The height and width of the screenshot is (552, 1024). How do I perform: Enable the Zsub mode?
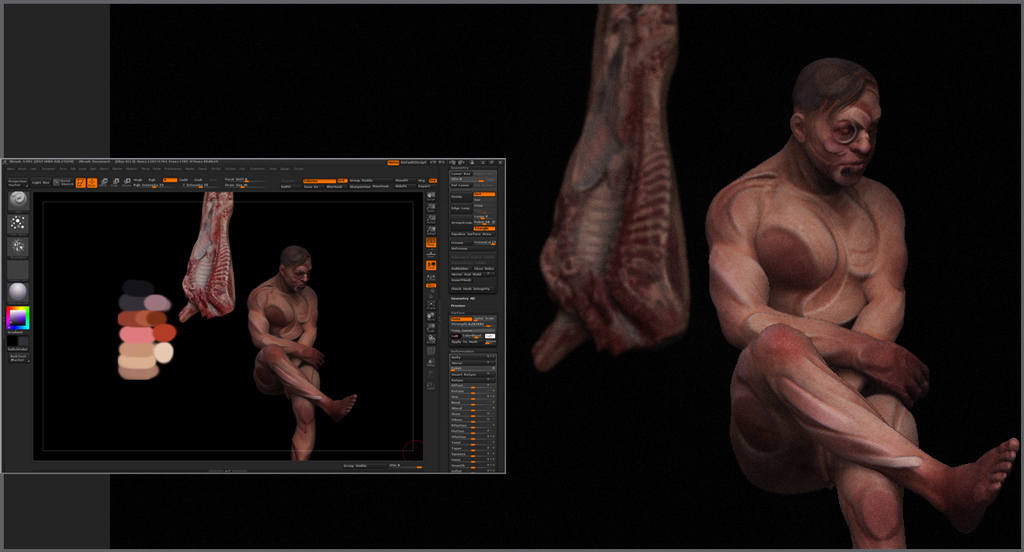click(x=198, y=180)
